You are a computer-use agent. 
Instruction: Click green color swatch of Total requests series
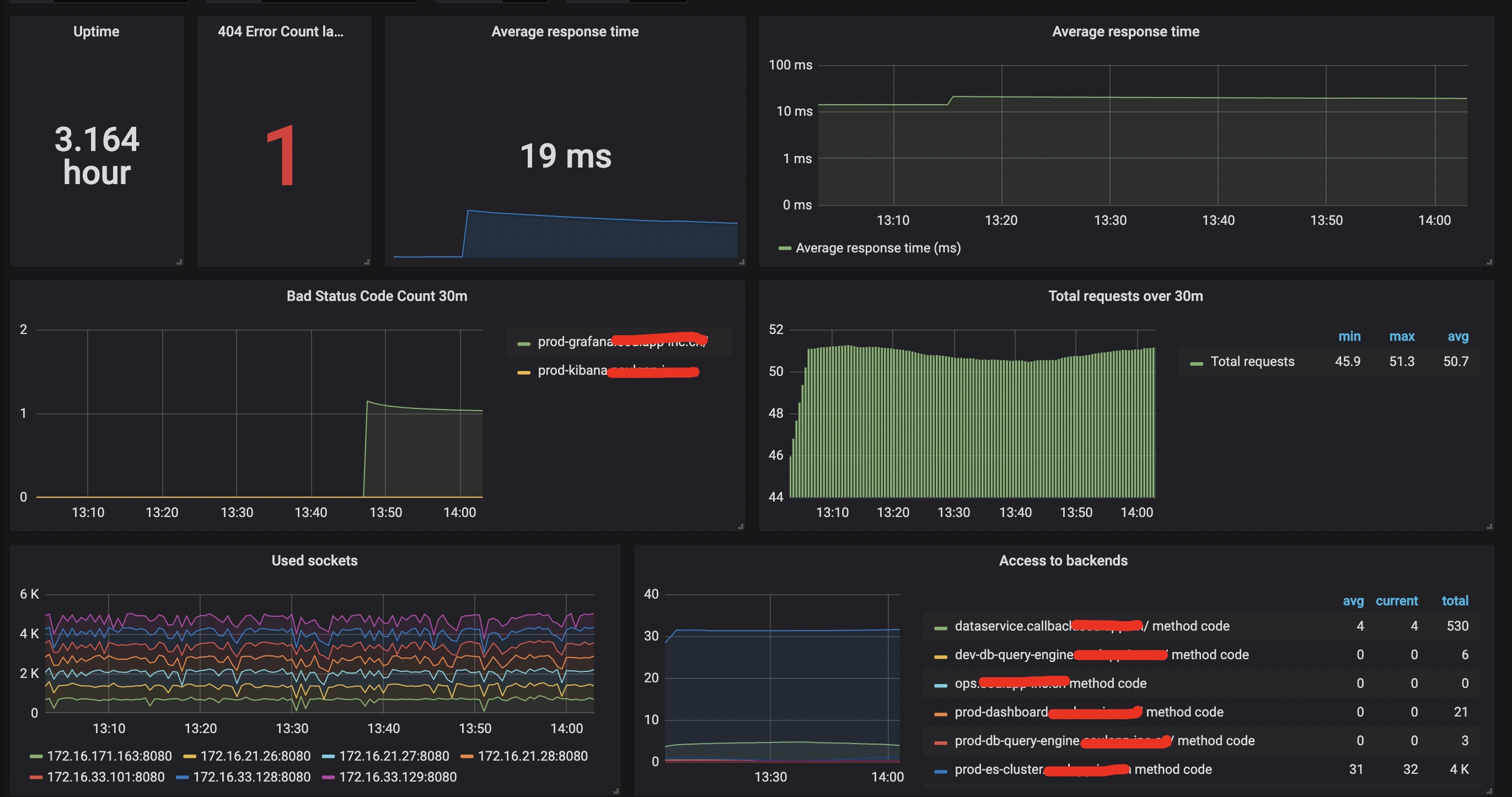1196,362
